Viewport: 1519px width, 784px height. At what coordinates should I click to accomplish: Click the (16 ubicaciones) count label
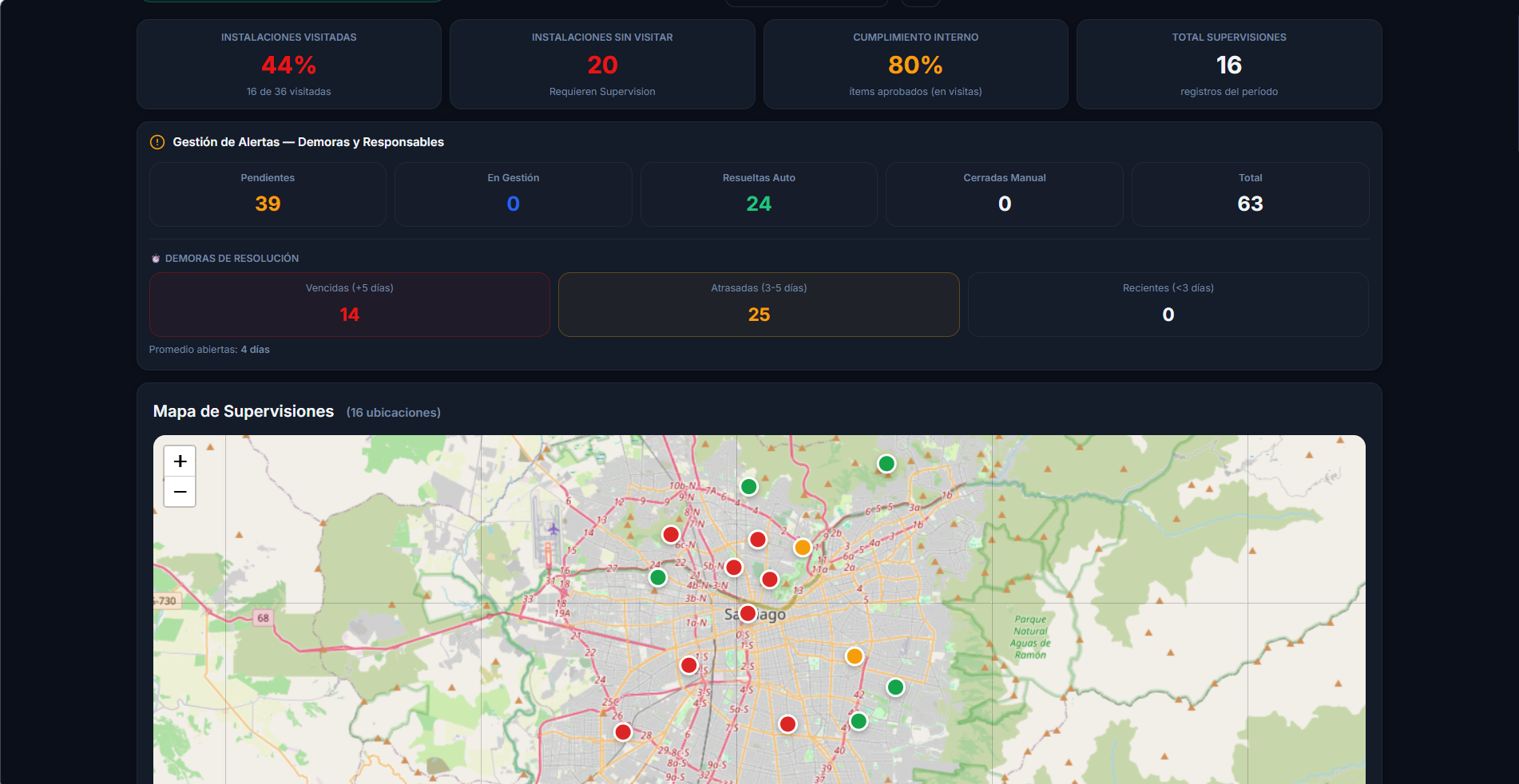coord(394,413)
